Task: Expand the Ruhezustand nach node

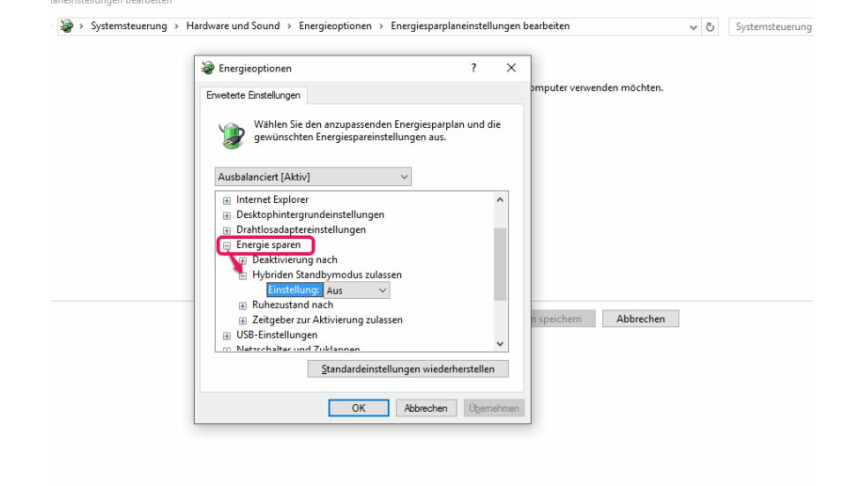Action: tap(242, 305)
